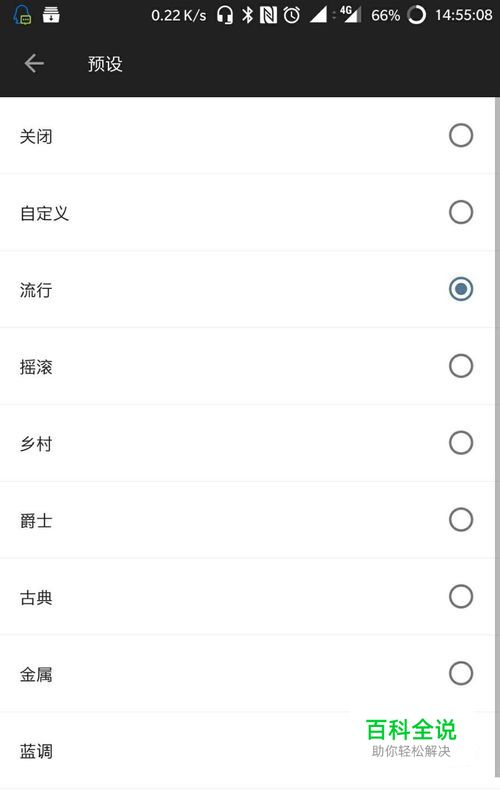
Task: Tap the 预设 page title
Action: coord(105,64)
